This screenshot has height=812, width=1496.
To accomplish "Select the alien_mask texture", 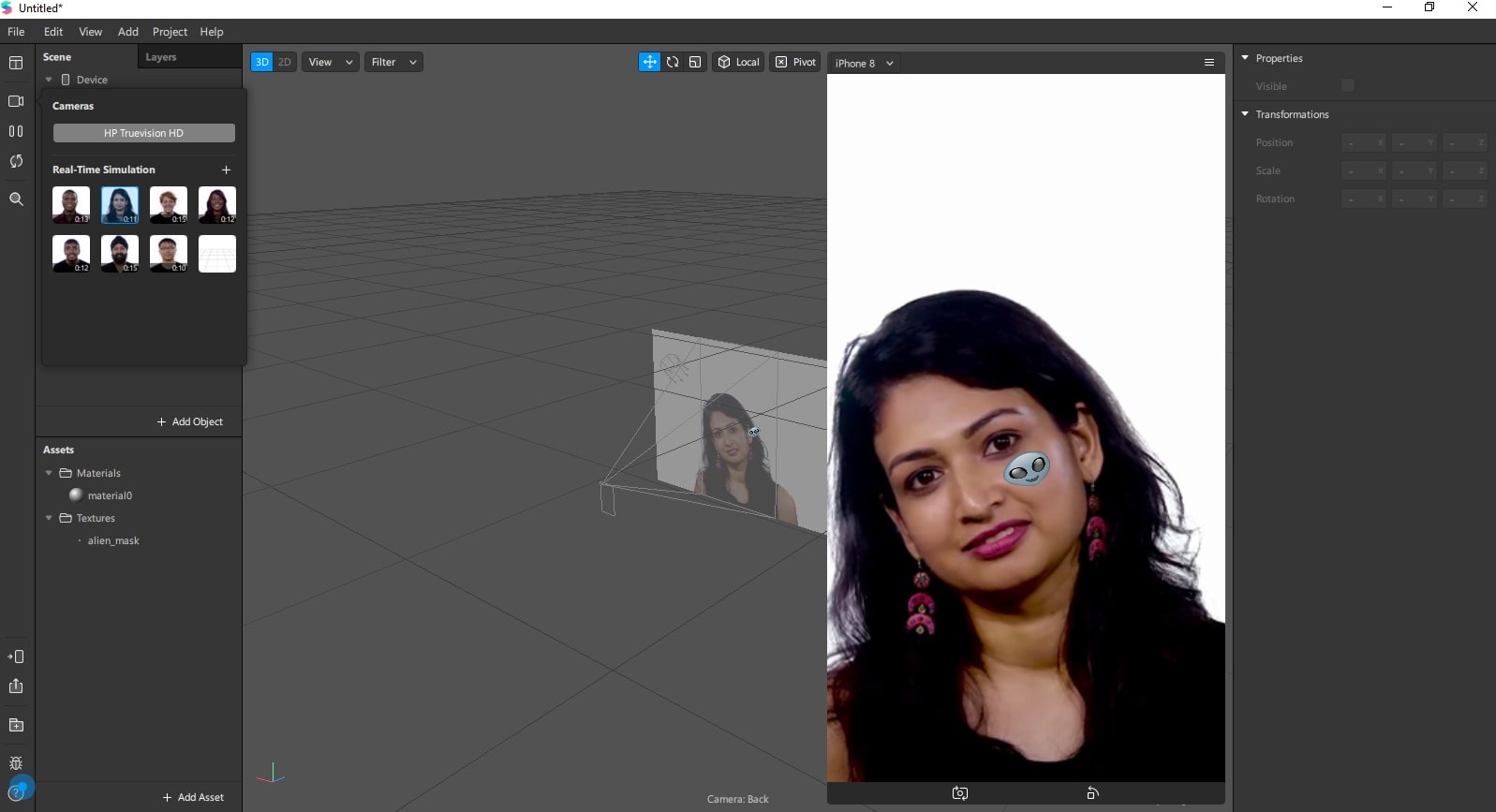I will [x=113, y=540].
